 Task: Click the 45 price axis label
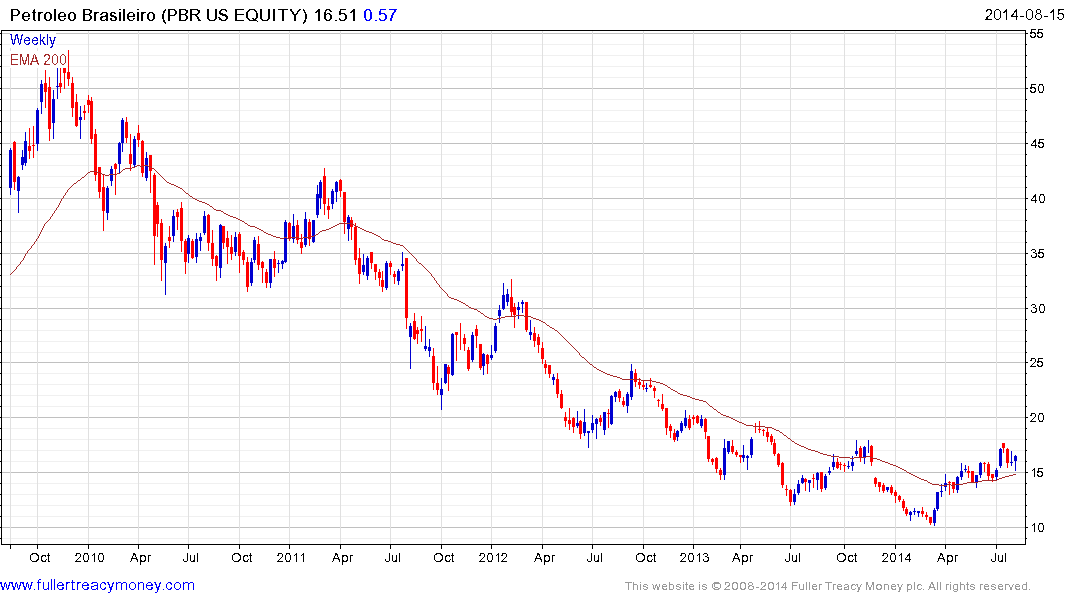1037,143
